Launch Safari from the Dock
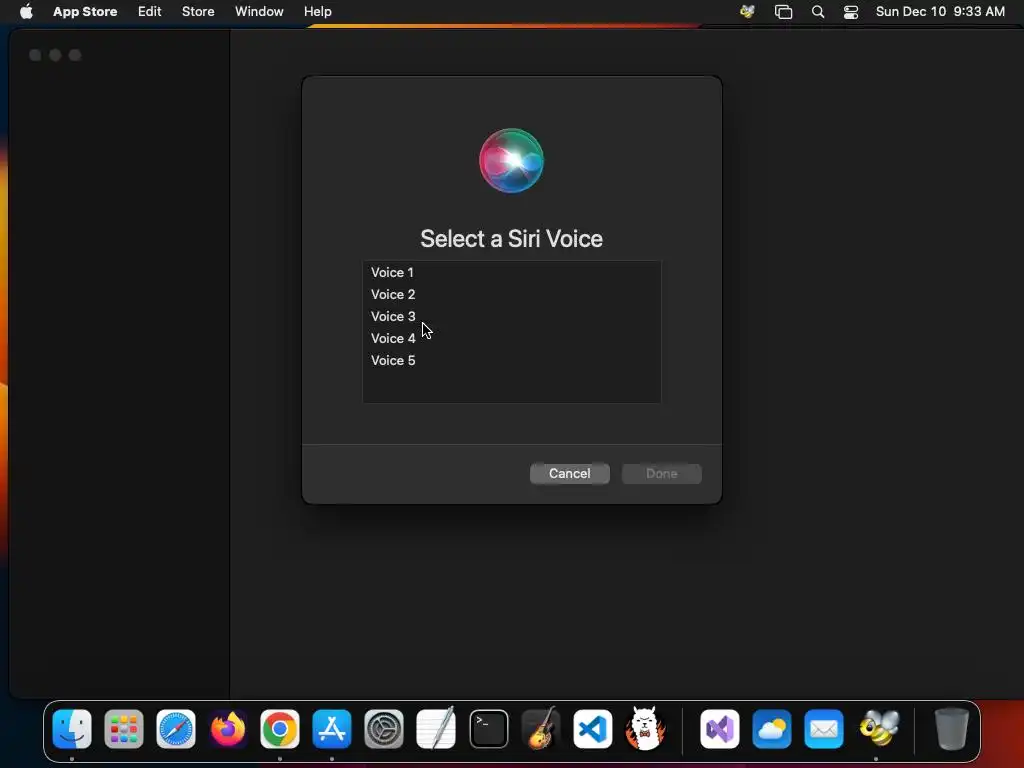 pos(176,729)
